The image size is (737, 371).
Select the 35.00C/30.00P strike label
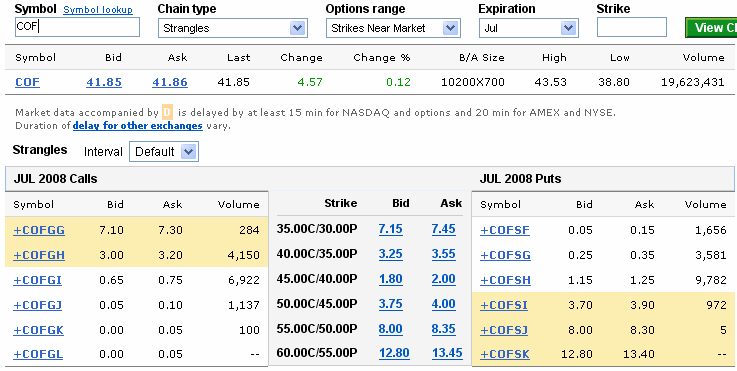coord(317,229)
